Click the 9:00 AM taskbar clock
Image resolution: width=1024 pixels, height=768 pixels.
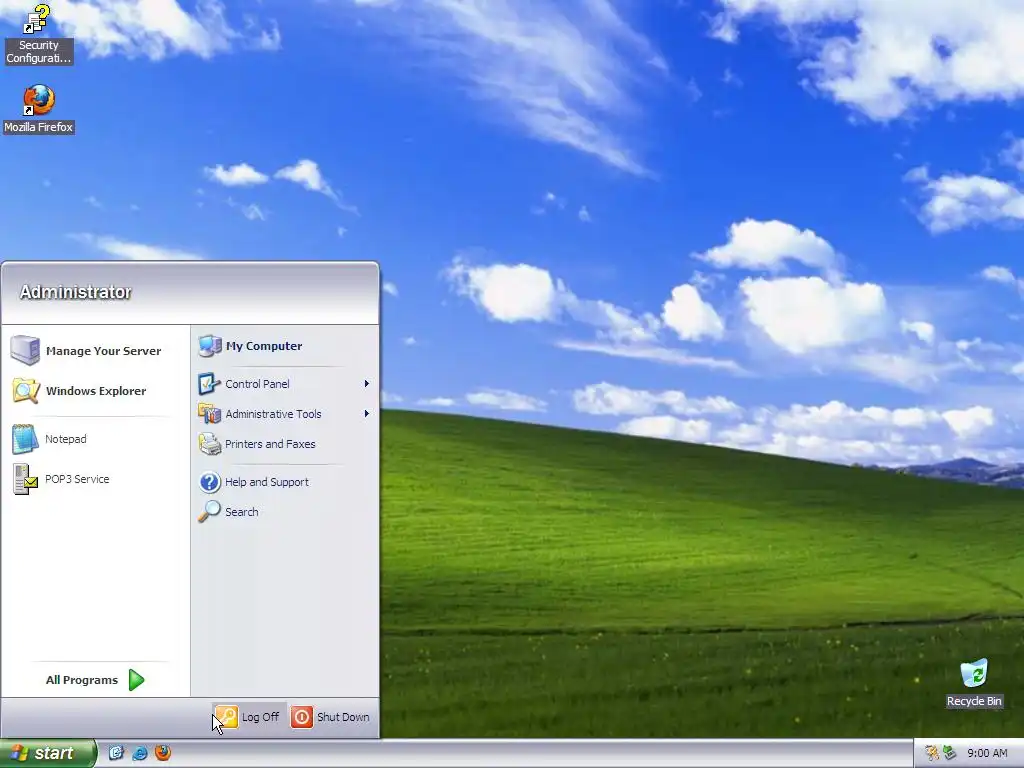pos(987,753)
